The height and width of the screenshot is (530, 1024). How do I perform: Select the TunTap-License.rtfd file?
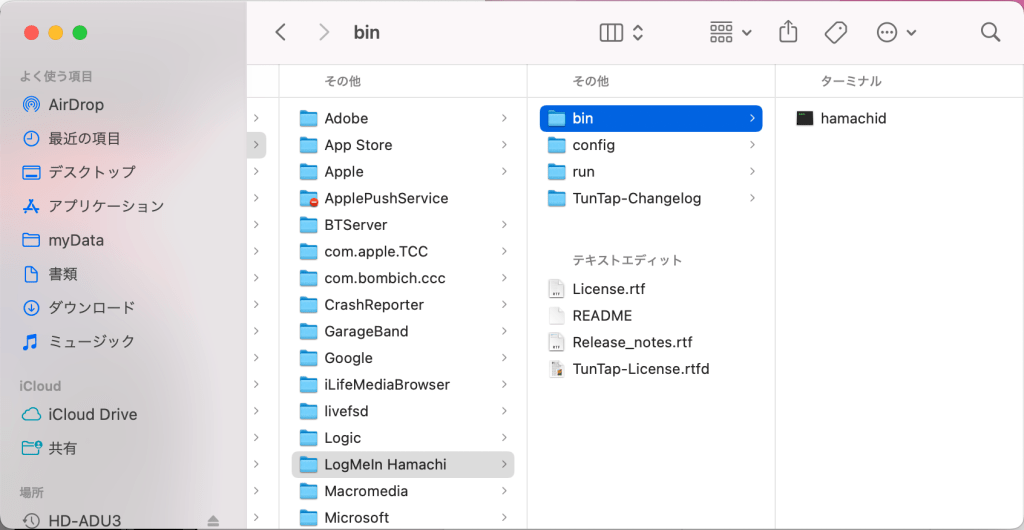pos(640,369)
